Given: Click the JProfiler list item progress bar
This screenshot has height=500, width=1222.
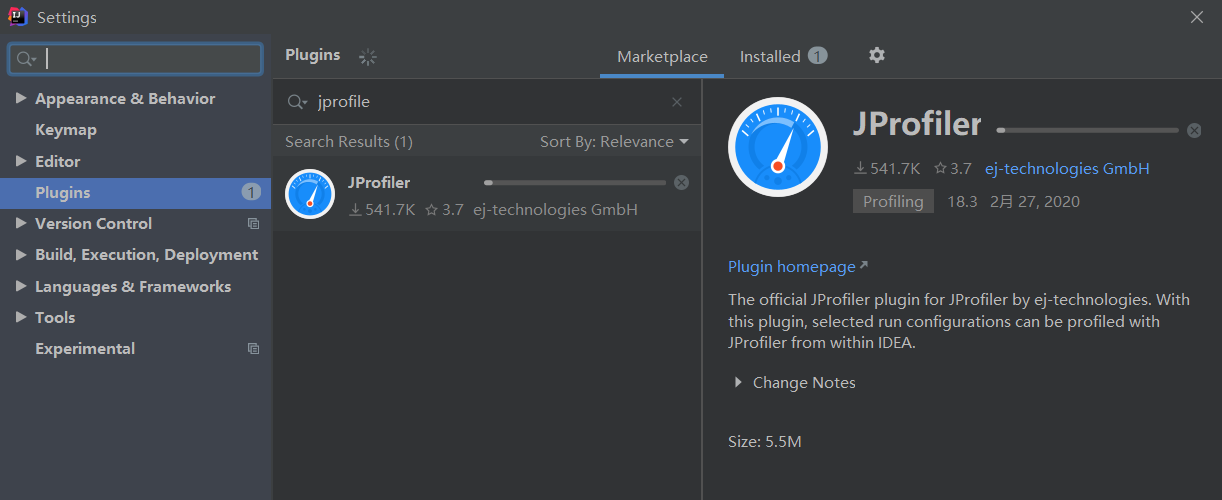Looking at the screenshot, I should pyautogui.click(x=575, y=182).
